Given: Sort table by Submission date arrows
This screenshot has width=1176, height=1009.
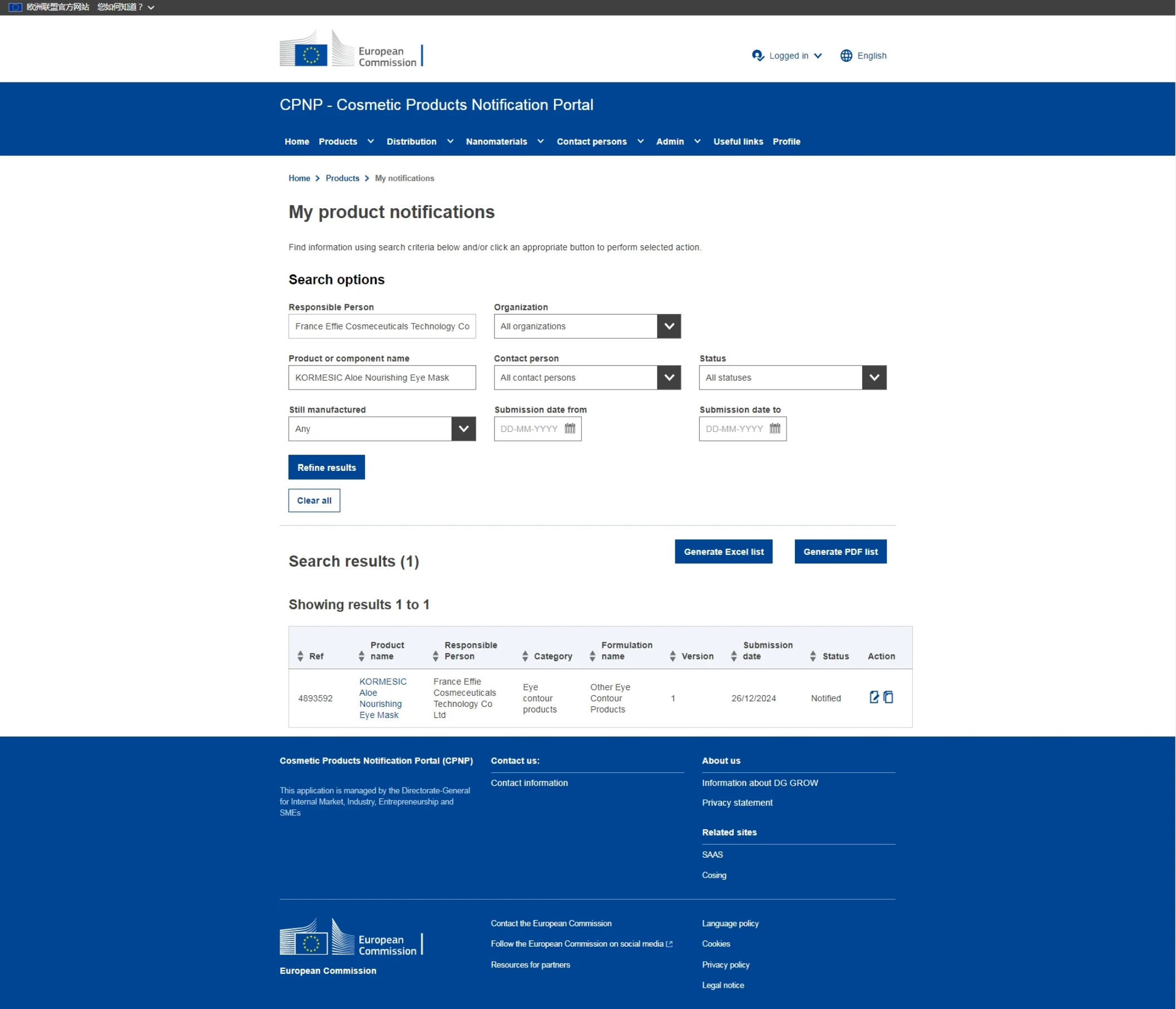Looking at the screenshot, I should click(x=733, y=656).
